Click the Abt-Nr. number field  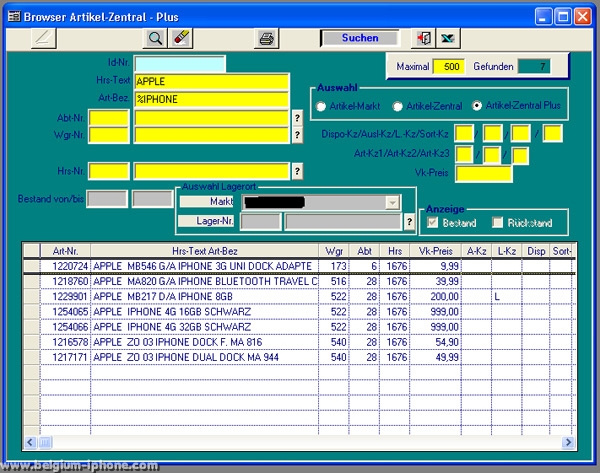pos(109,118)
